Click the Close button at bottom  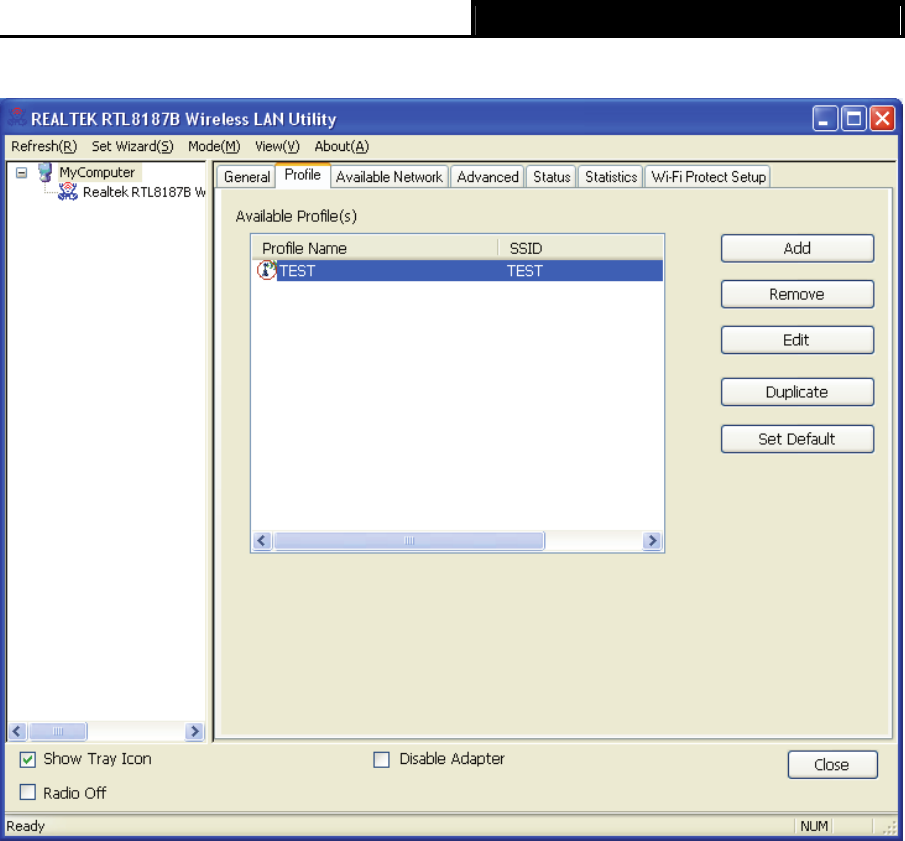832,765
